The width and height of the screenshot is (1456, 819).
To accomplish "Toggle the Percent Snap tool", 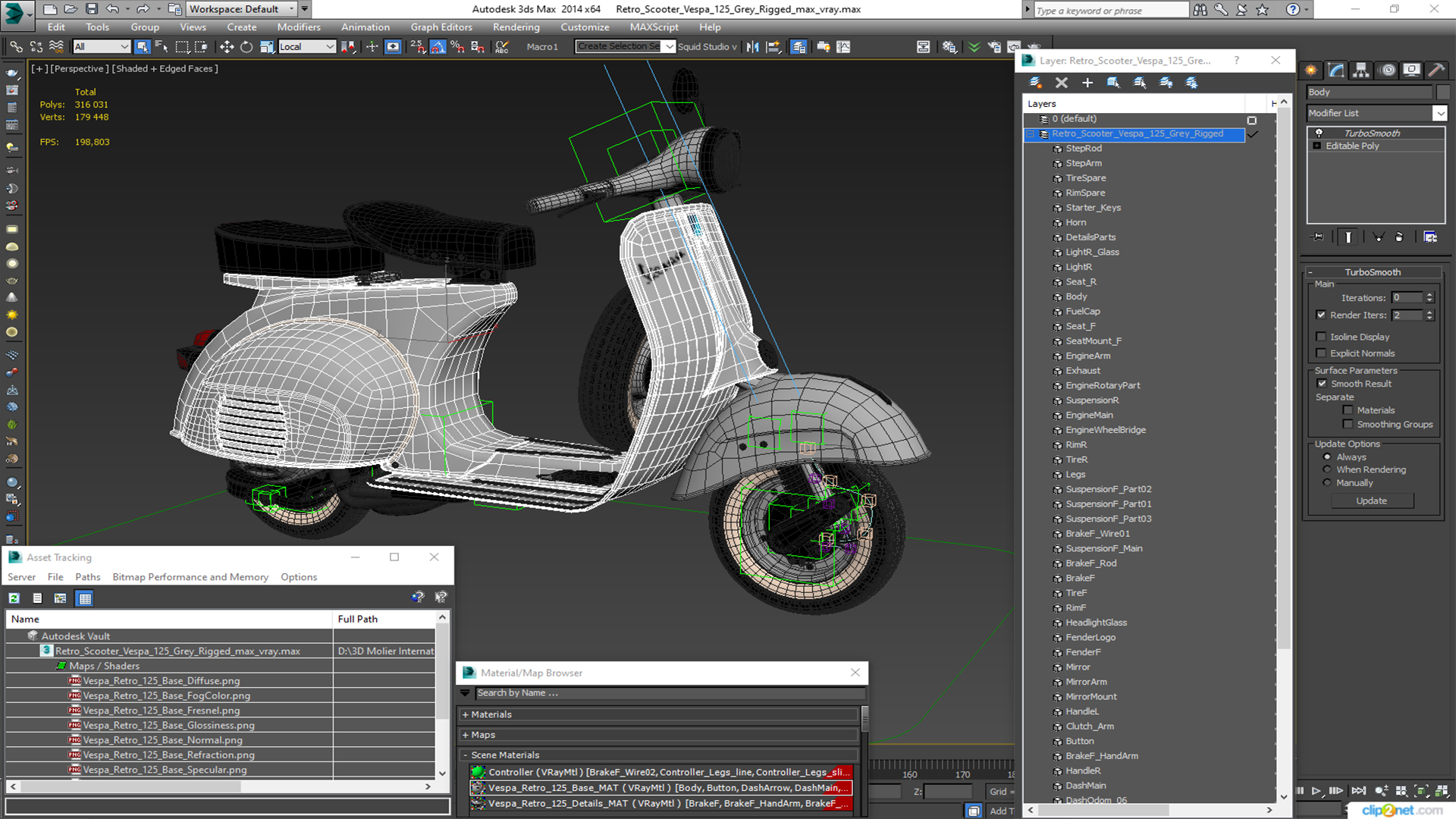I will (x=457, y=47).
